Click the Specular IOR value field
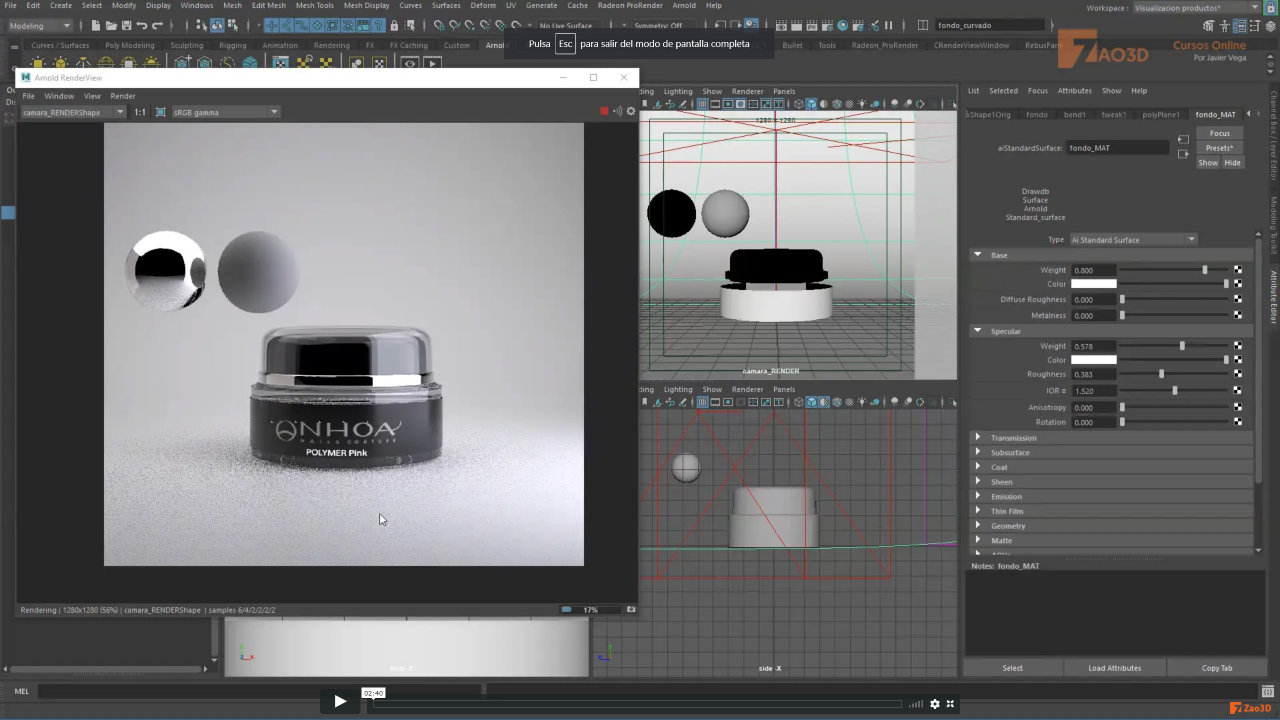Screen dimensions: 1280x720 tap(1093, 390)
